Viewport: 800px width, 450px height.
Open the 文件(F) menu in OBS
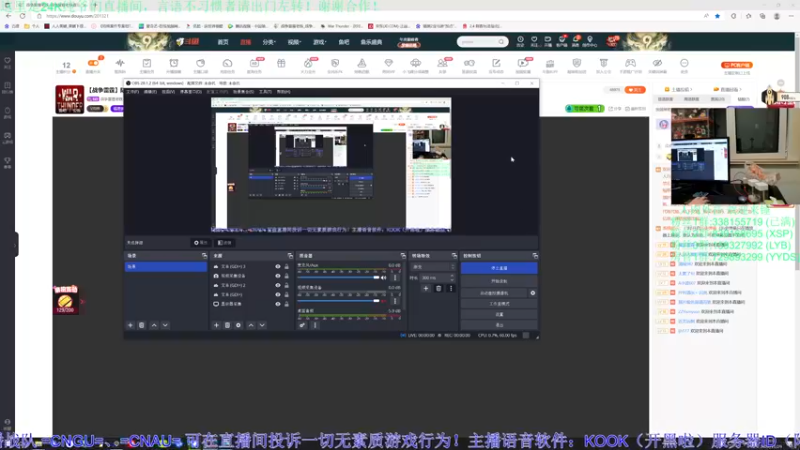[132, 92]
